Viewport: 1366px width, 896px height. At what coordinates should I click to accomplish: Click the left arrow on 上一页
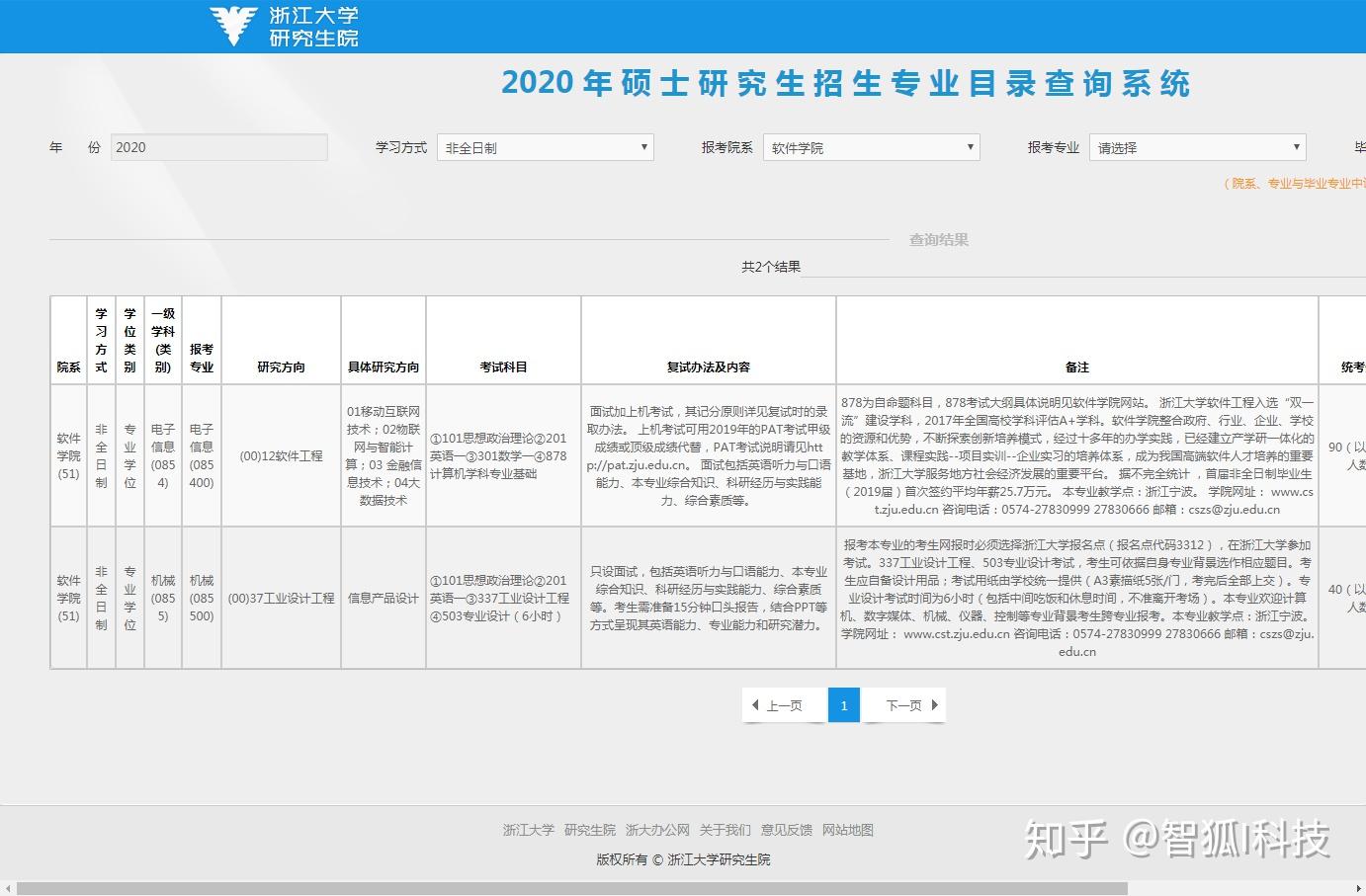coord(755,705)
